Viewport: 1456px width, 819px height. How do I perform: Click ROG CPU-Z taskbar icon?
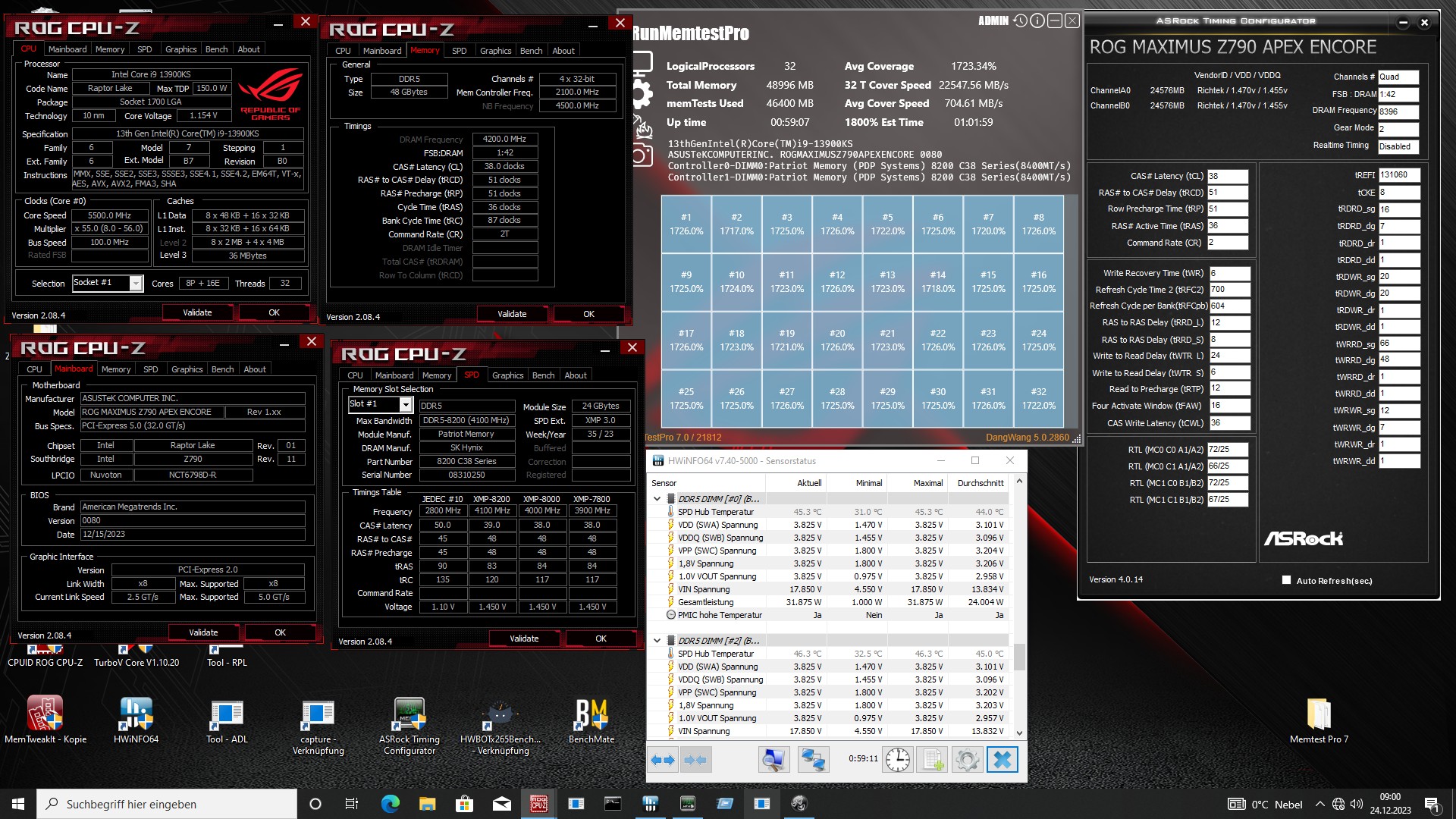(538, 804)
